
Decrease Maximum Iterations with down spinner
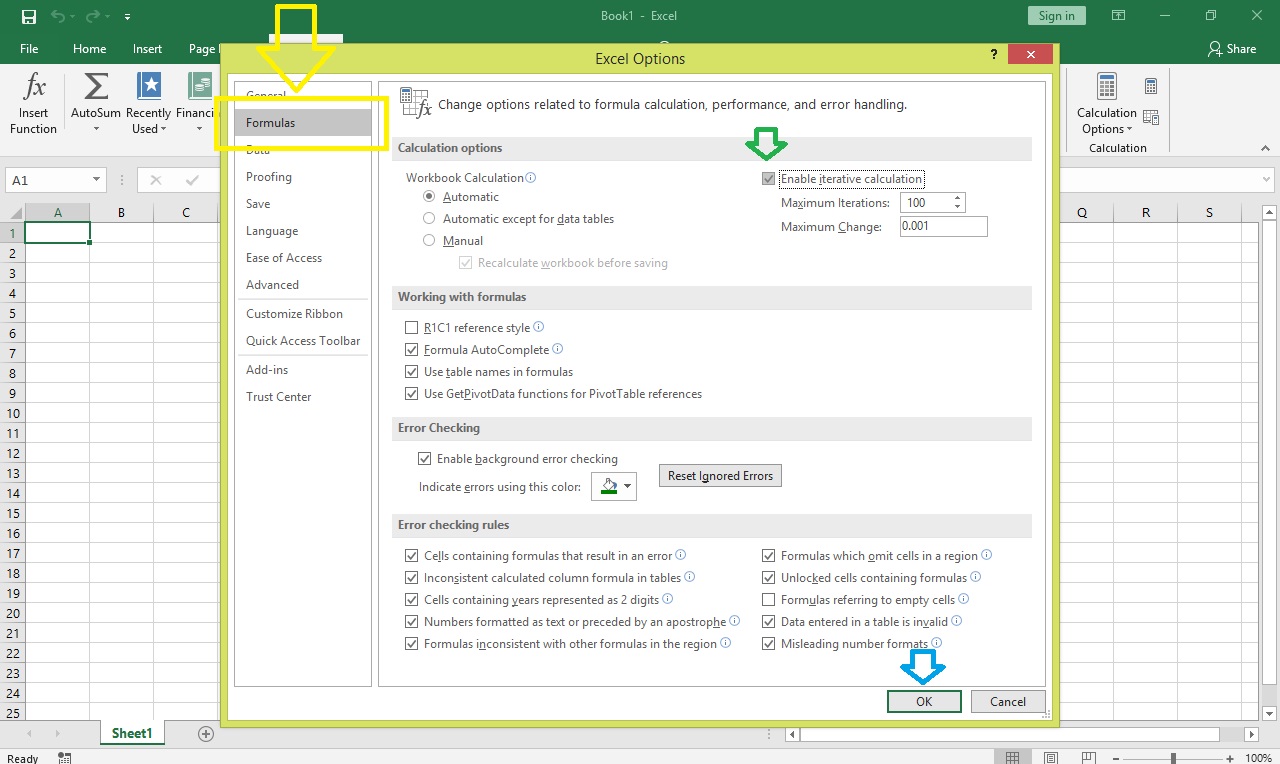[x=958, y=207]
